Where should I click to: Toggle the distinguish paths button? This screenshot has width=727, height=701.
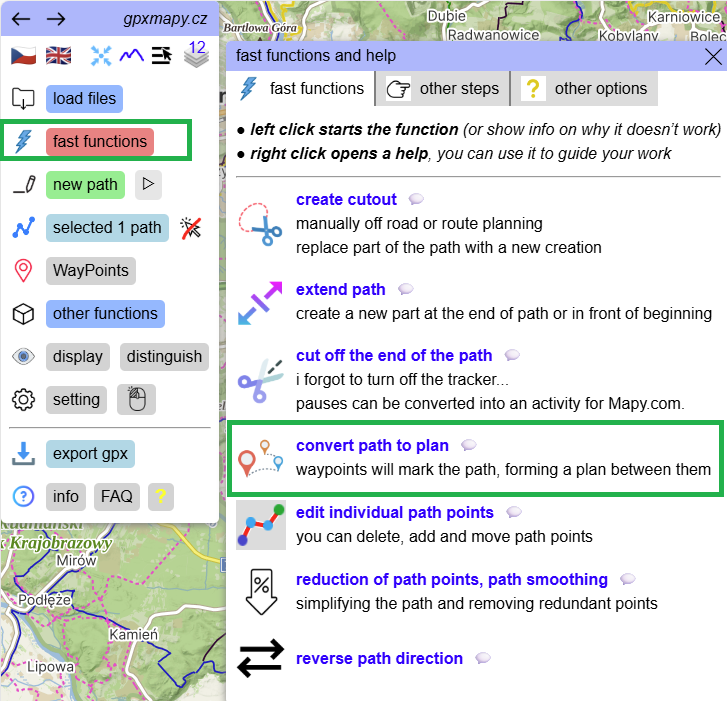(x=164, y=357)
